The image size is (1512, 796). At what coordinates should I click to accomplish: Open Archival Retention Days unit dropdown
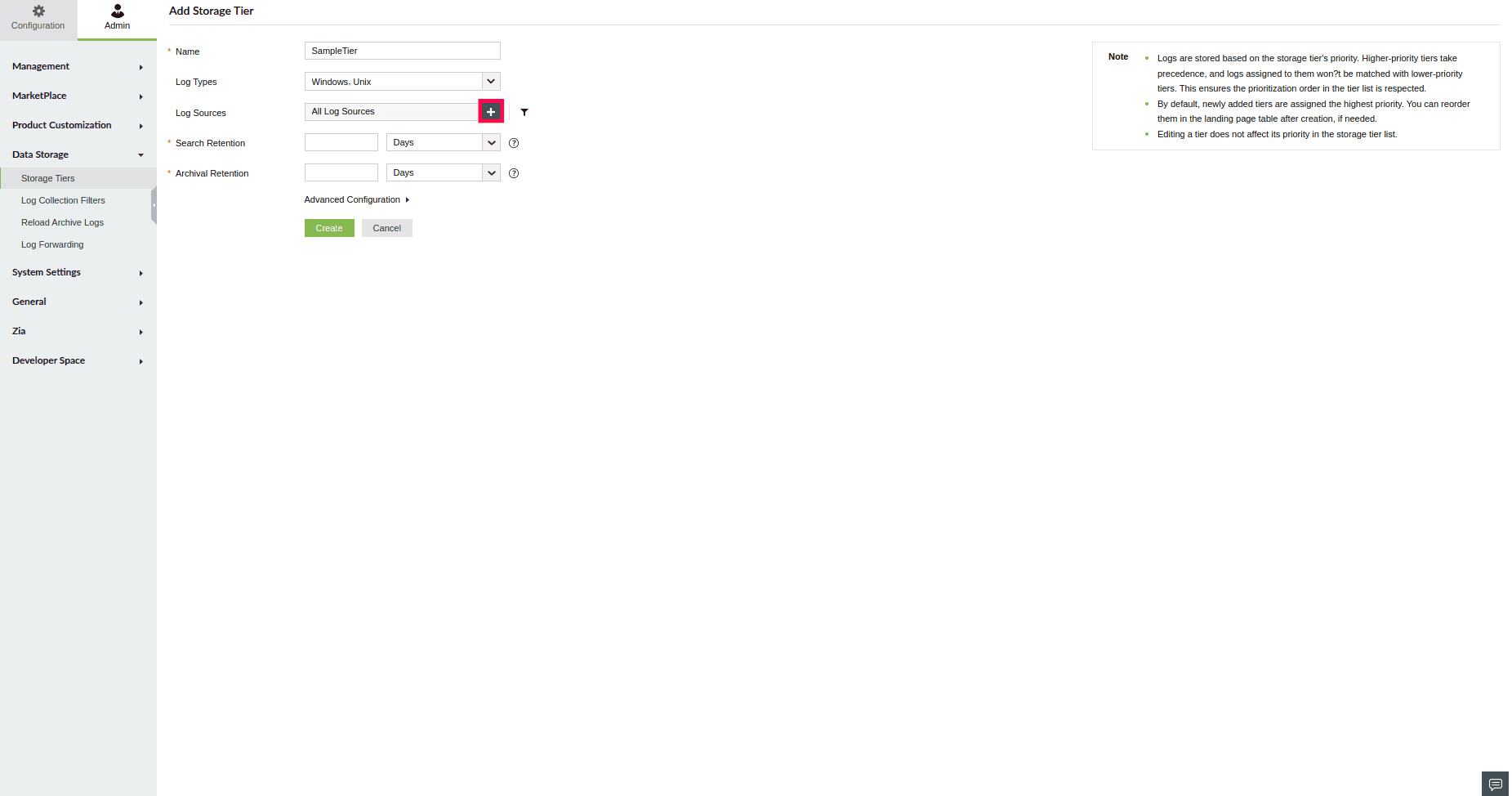pos(443,172)
